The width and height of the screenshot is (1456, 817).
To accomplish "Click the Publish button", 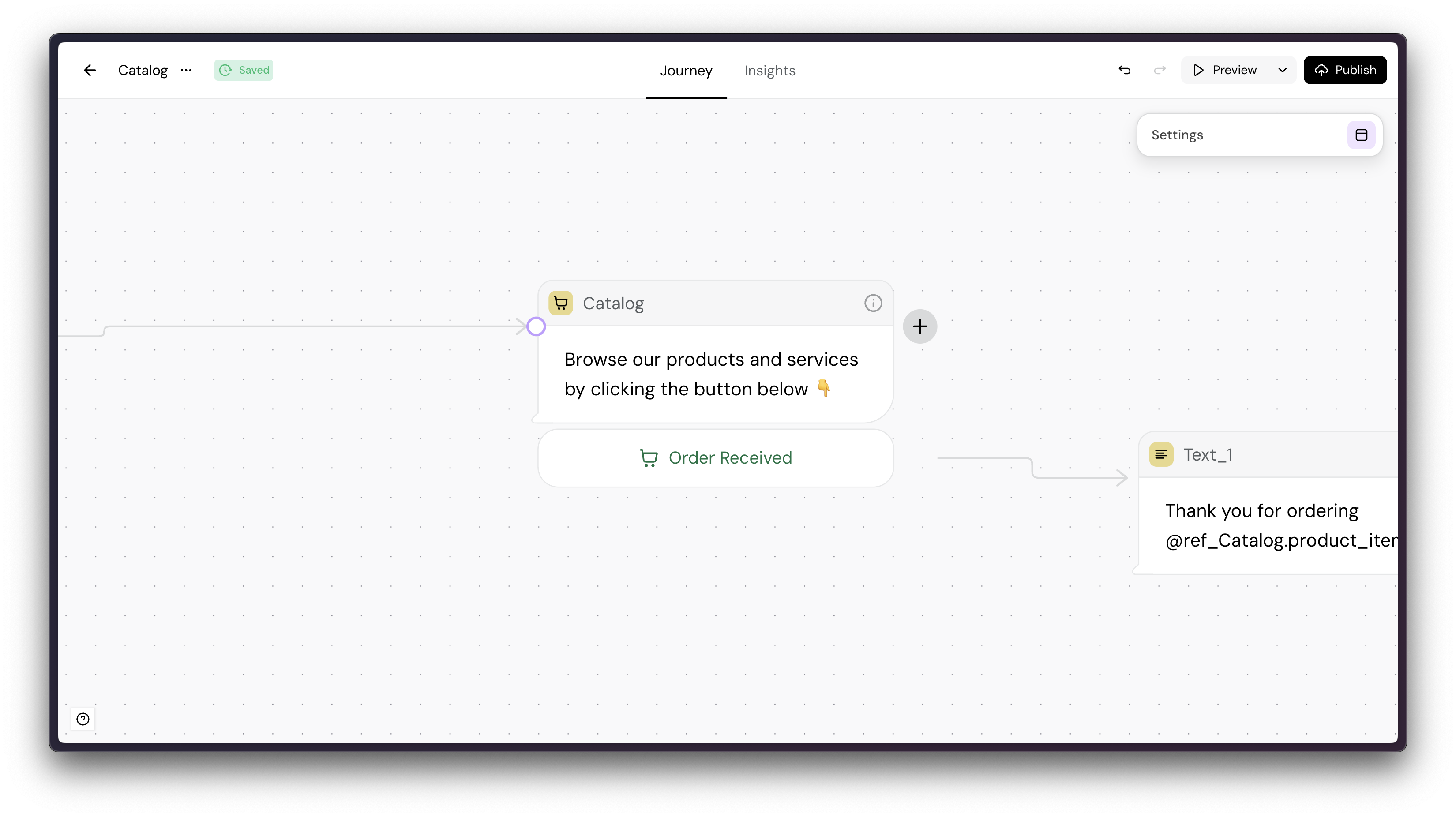I will [x=1345, y=70].
